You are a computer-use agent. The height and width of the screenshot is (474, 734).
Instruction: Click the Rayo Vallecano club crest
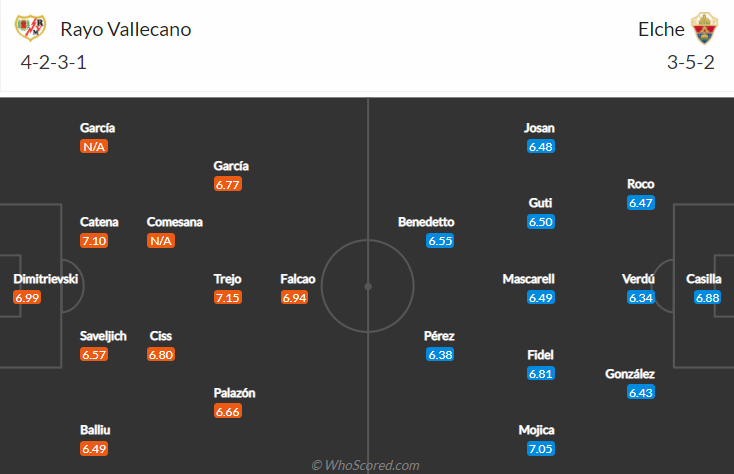click(30, 28)
